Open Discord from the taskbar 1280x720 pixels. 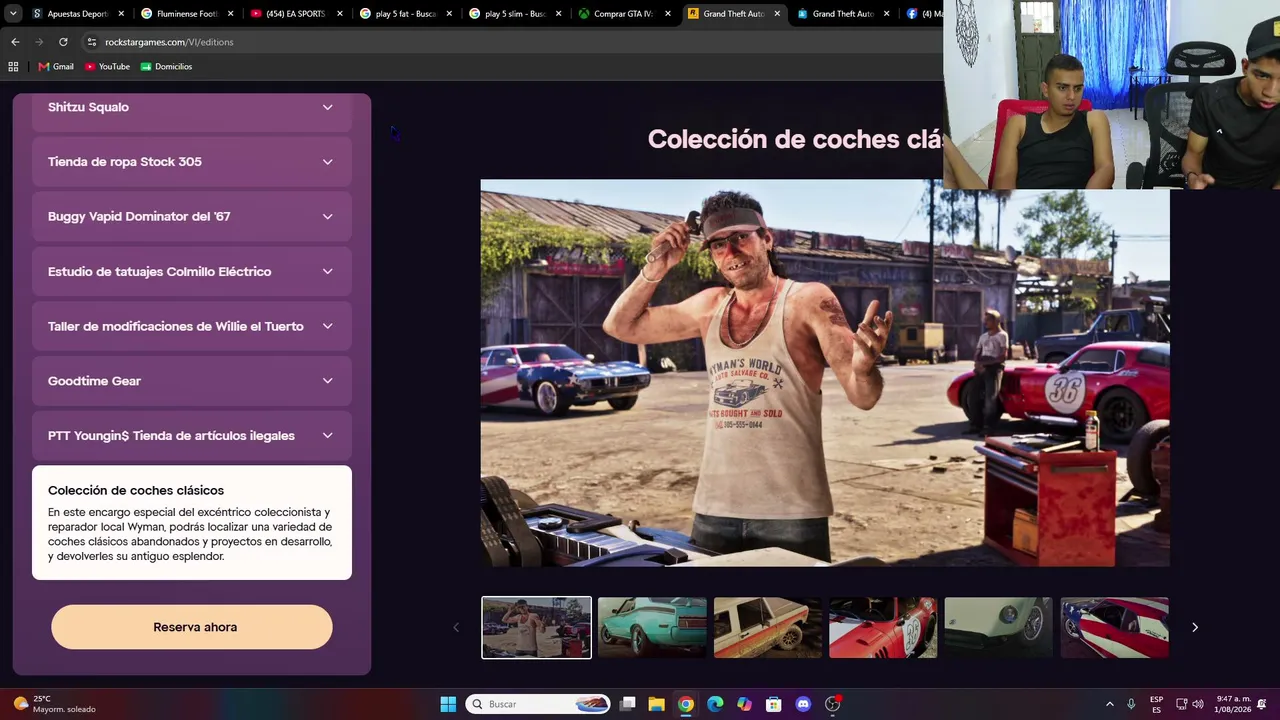pos(803,704)
